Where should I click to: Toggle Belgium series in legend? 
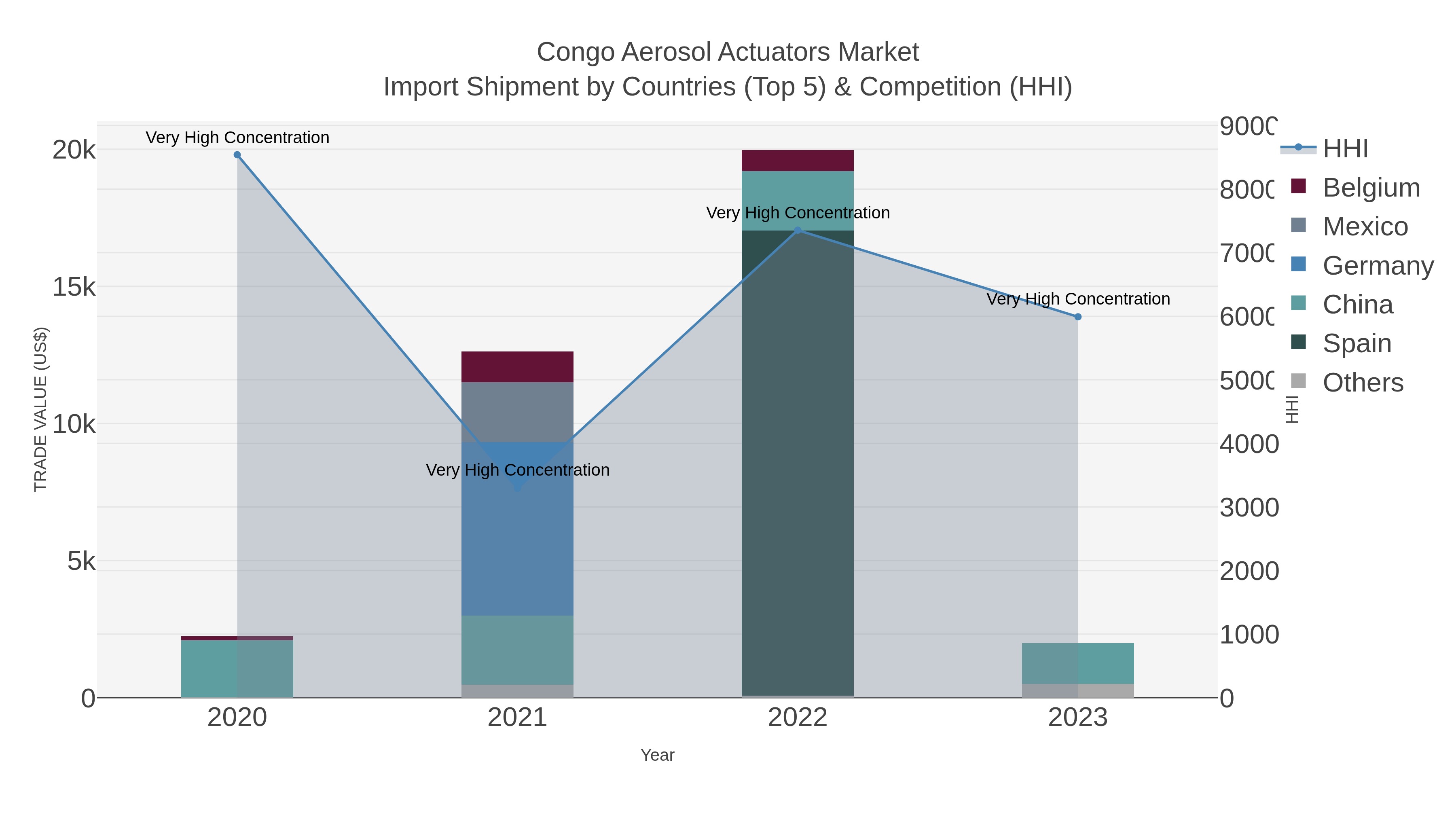click(1355, 187)
